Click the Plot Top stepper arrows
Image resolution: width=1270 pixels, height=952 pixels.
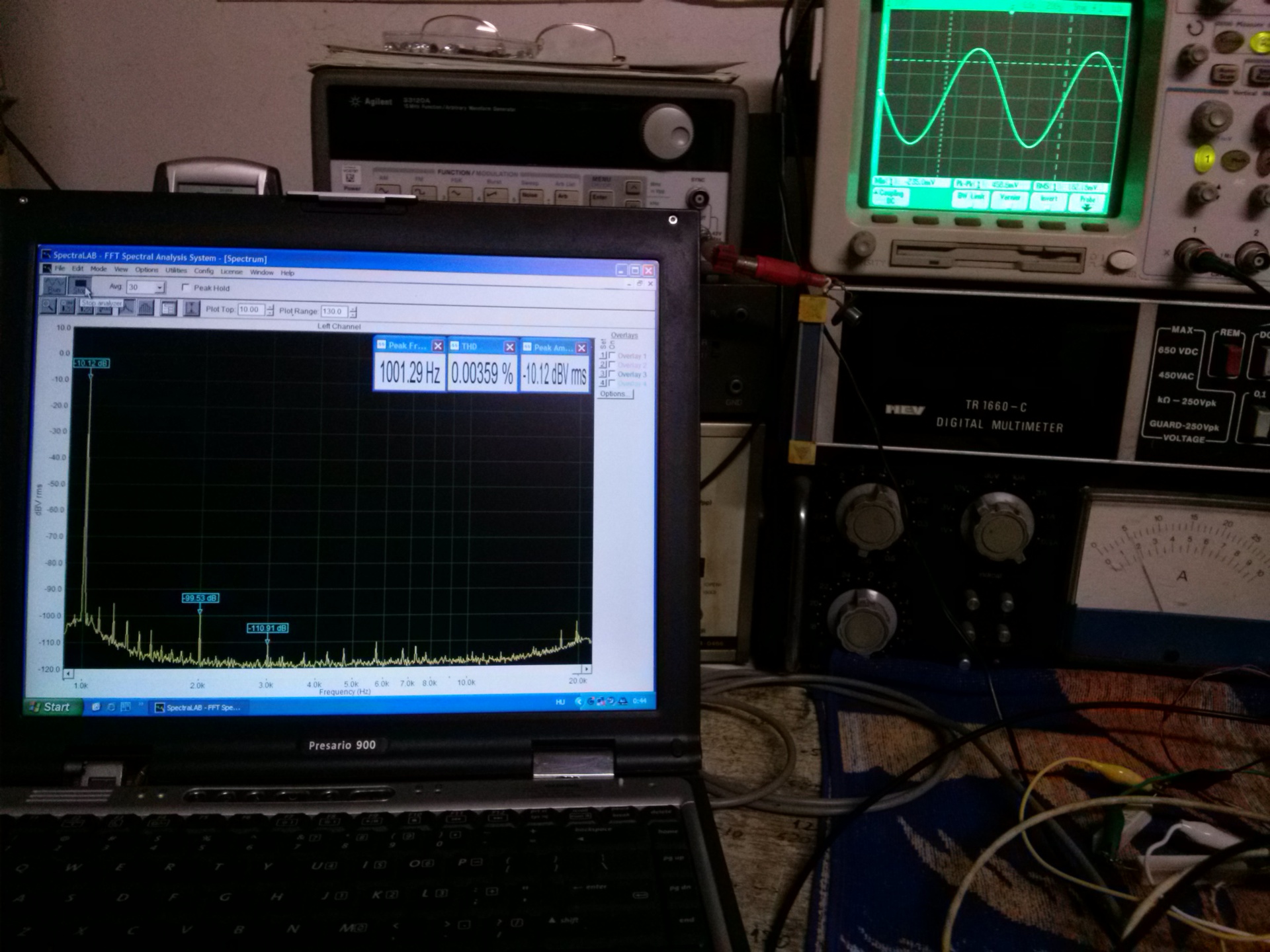tap(270, 310)
